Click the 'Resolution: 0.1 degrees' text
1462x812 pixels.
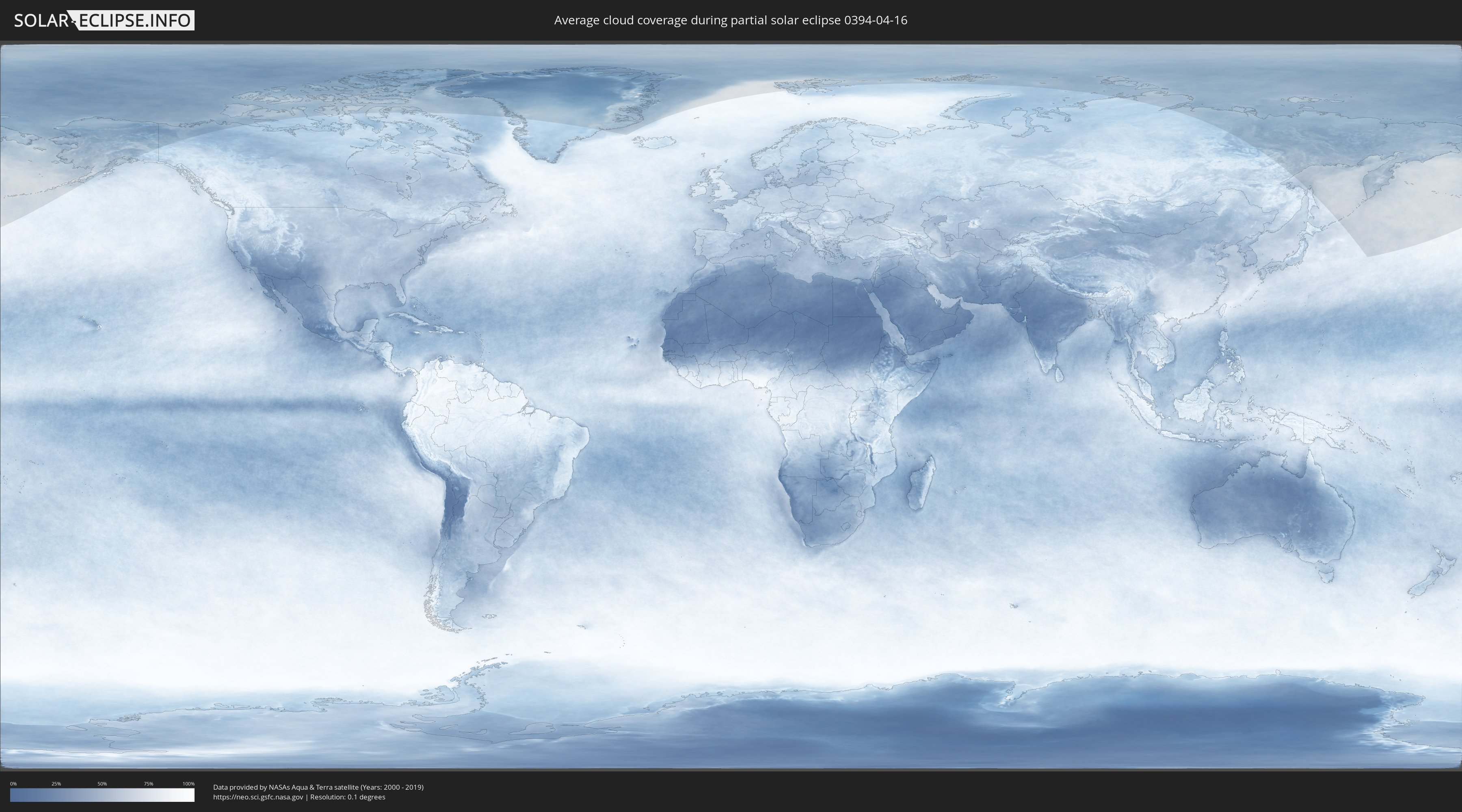(x=347, y=797)
